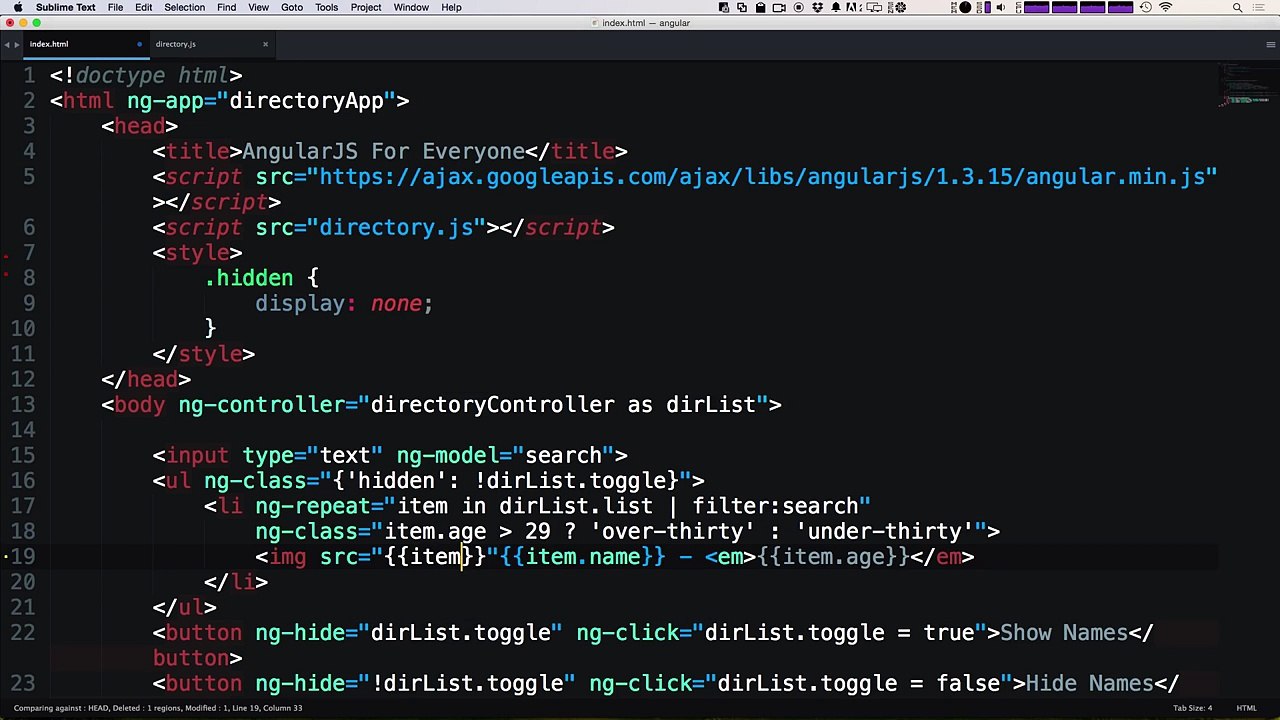The width and height of the screenshot is (1280, 720).
Task: Click the screen recording camera icon
Action: (779, 7)
